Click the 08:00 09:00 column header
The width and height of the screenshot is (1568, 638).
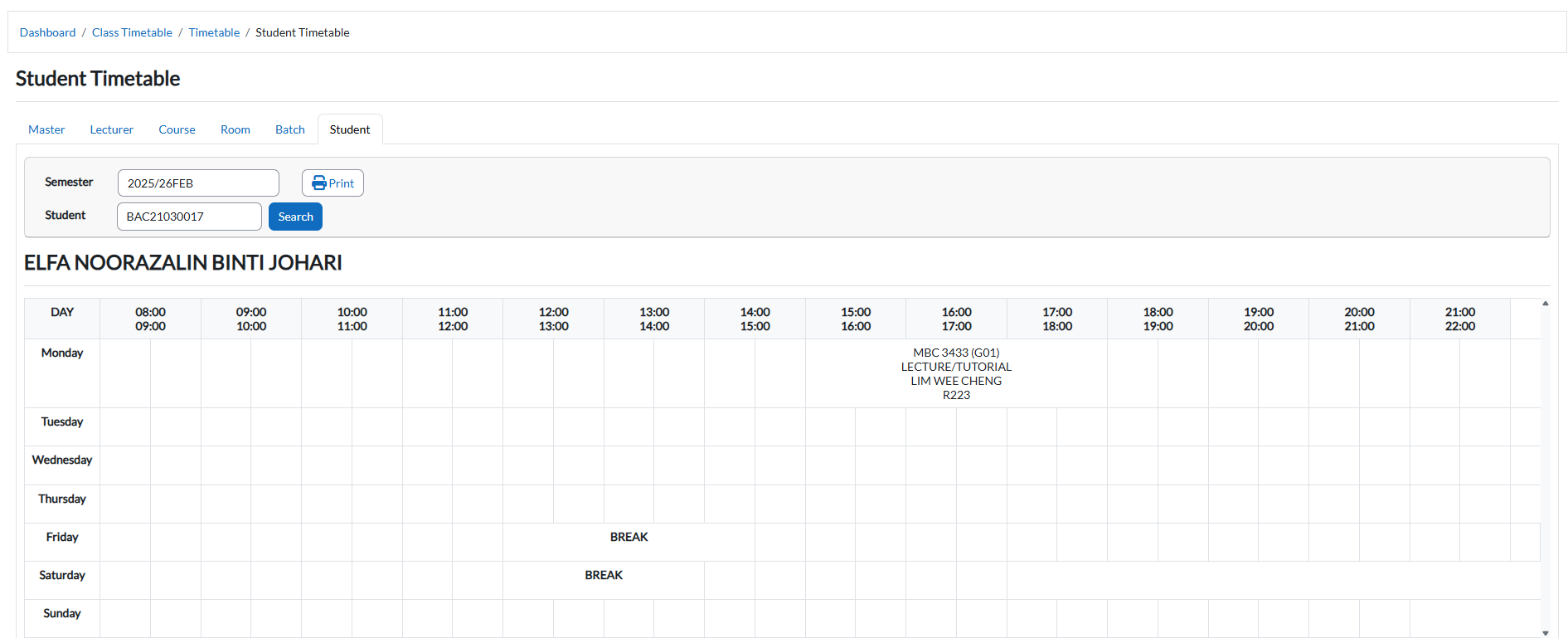pos(150,319)
